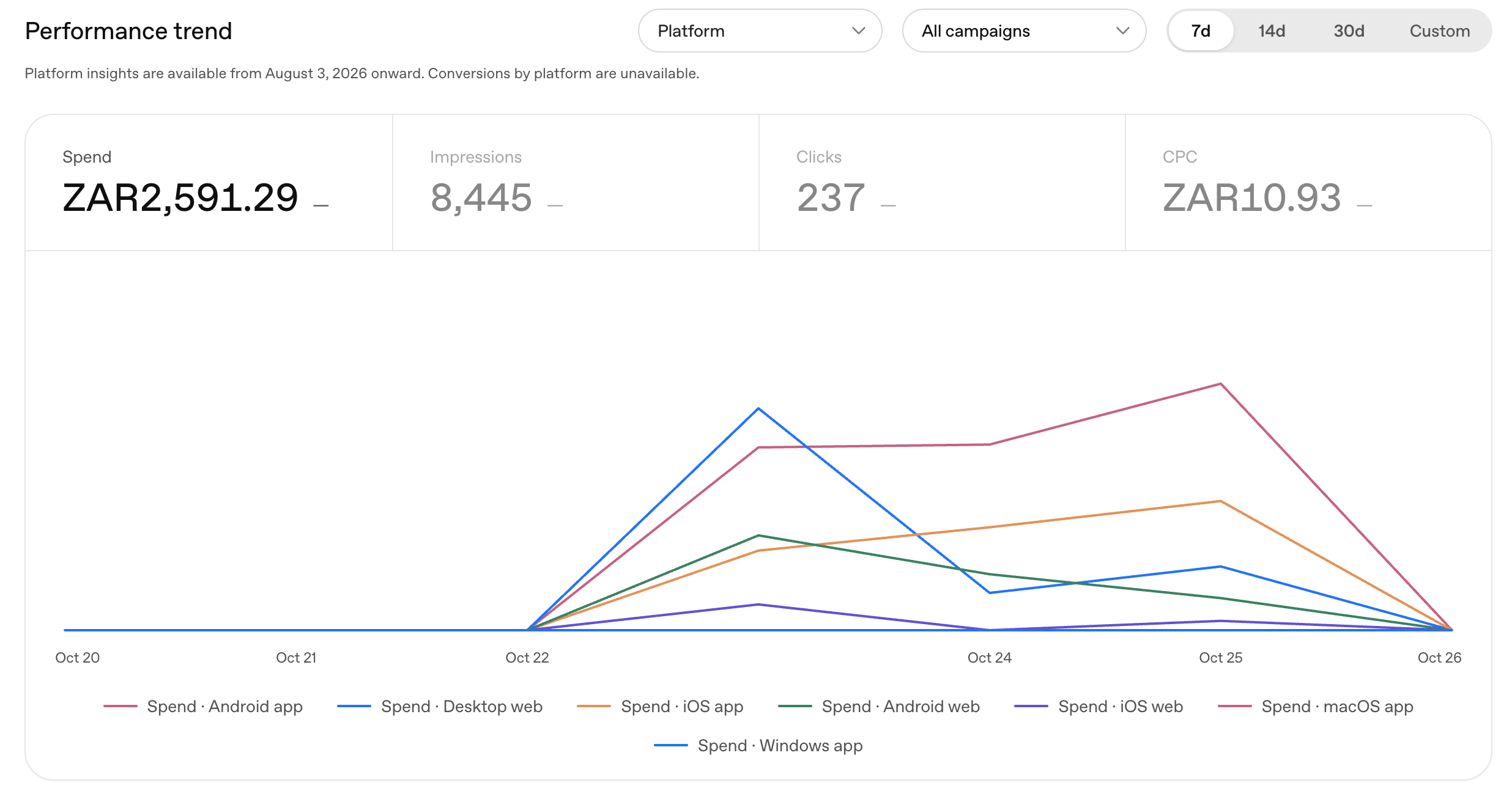The height and width of the screenshot is (802, 1512).
Task: Choose the Custom date range
Action: pyautogui.click(x=1440, y=31)
